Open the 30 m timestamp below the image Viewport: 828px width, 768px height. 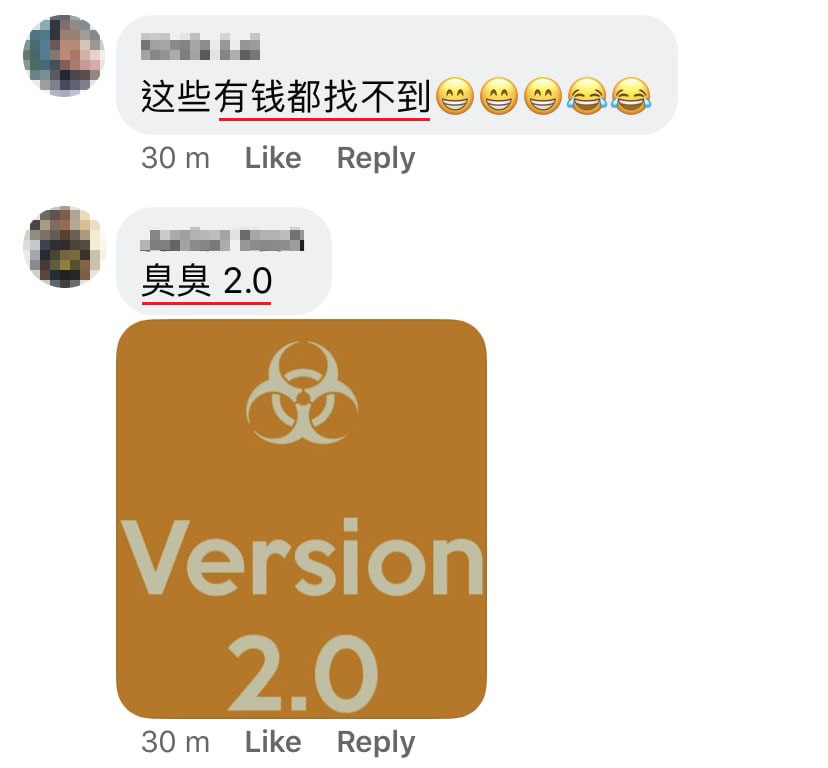click(175, 742)
